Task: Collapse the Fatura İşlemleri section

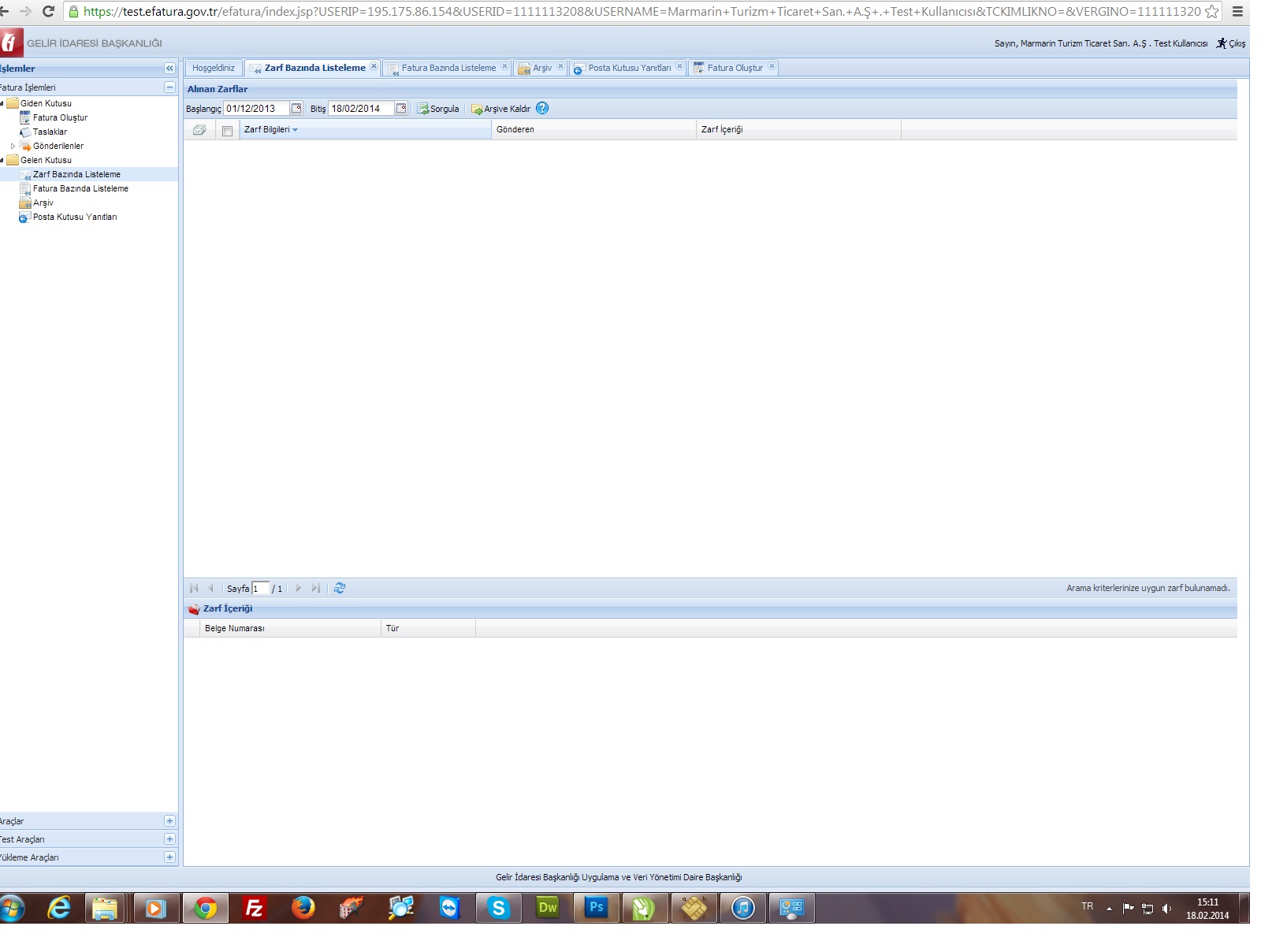Action: [x=169, y=87]
